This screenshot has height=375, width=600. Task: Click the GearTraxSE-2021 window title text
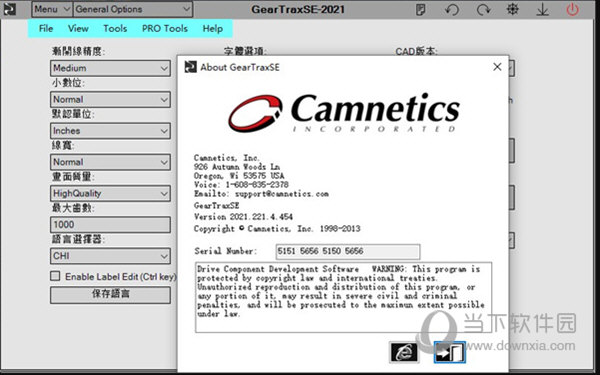point(298,10)
